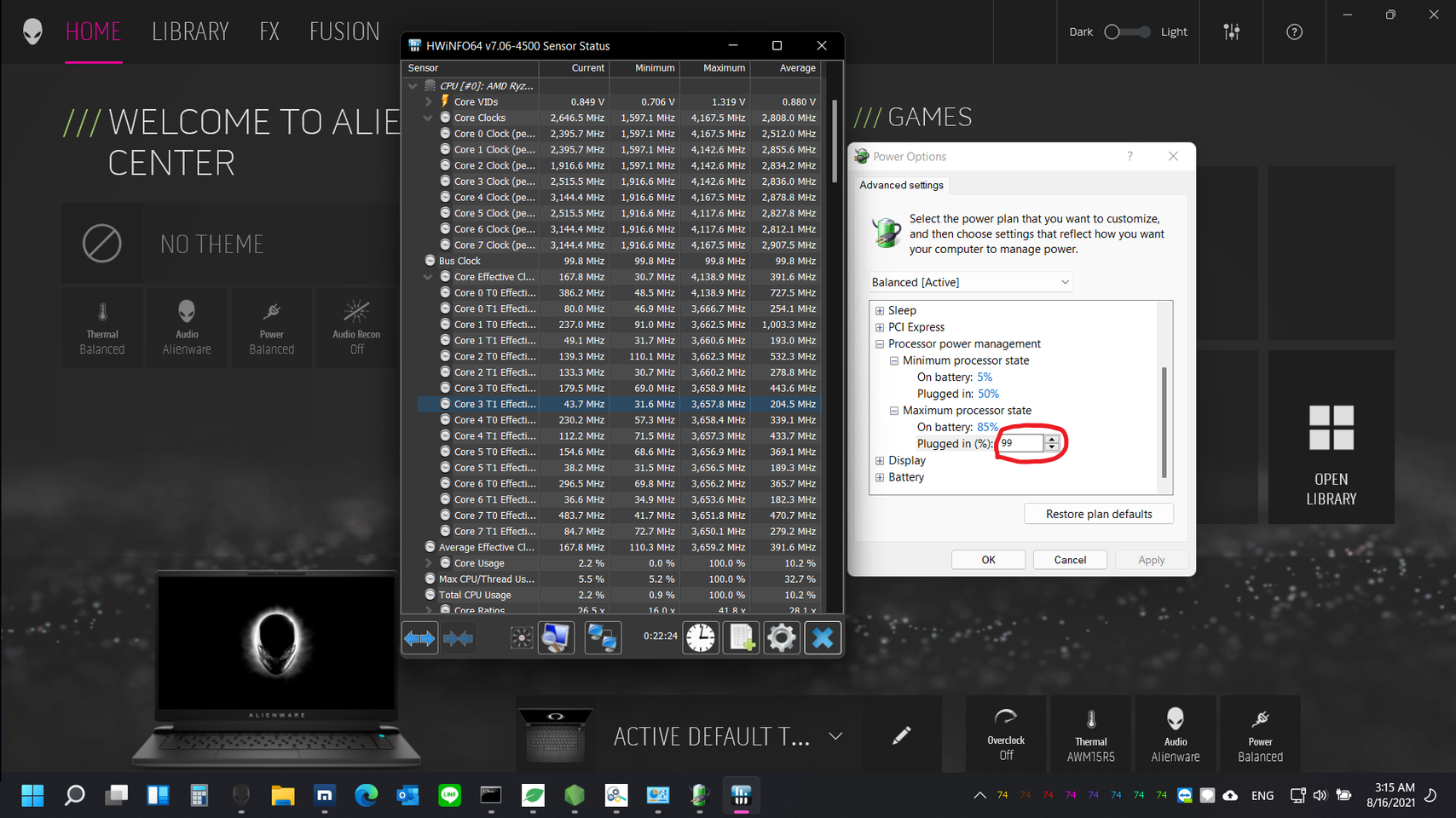Screen dimensions: 1456x818
Task: Switch to HOME tab
Action: 94,32
